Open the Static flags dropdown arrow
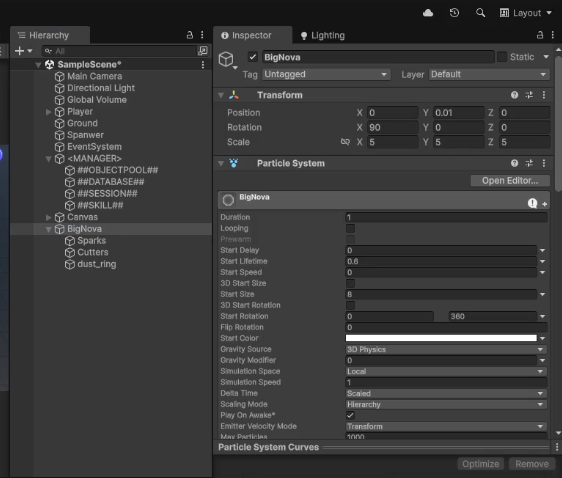This screenshot has height=478, width=562. [x=546, y=57]
